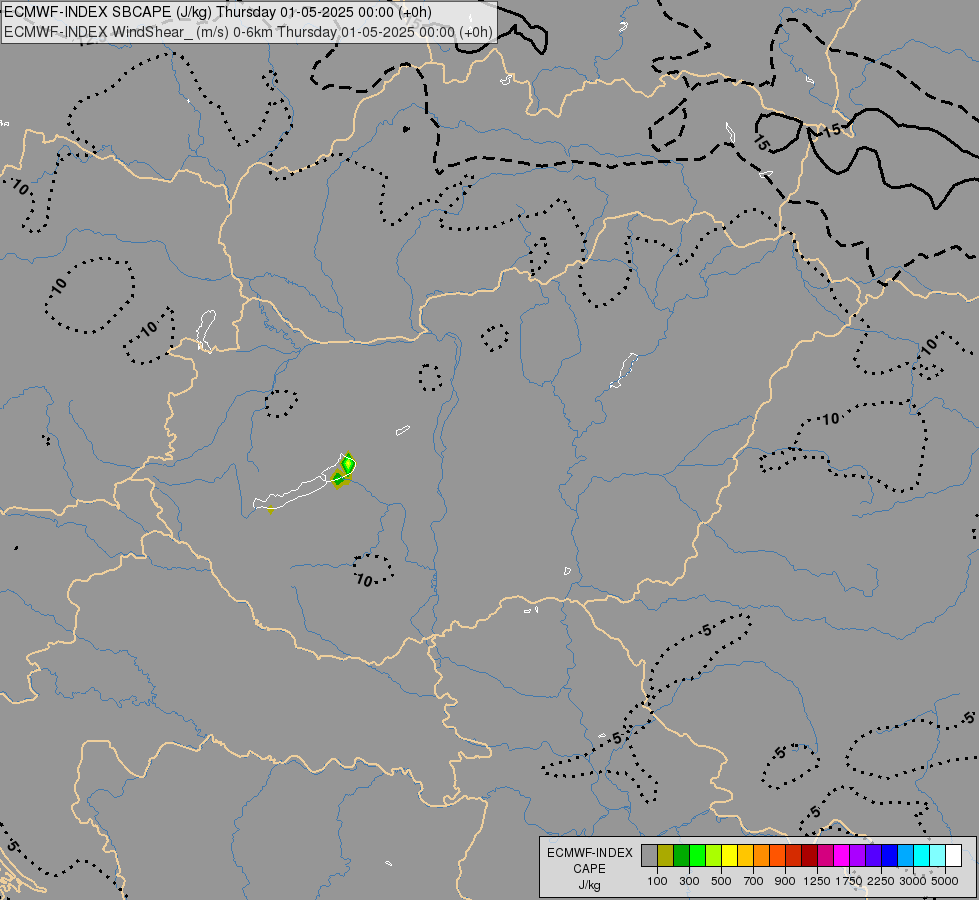
Task: Click the 'CAPE' word in the legend
Action: (x=589, y=869)
